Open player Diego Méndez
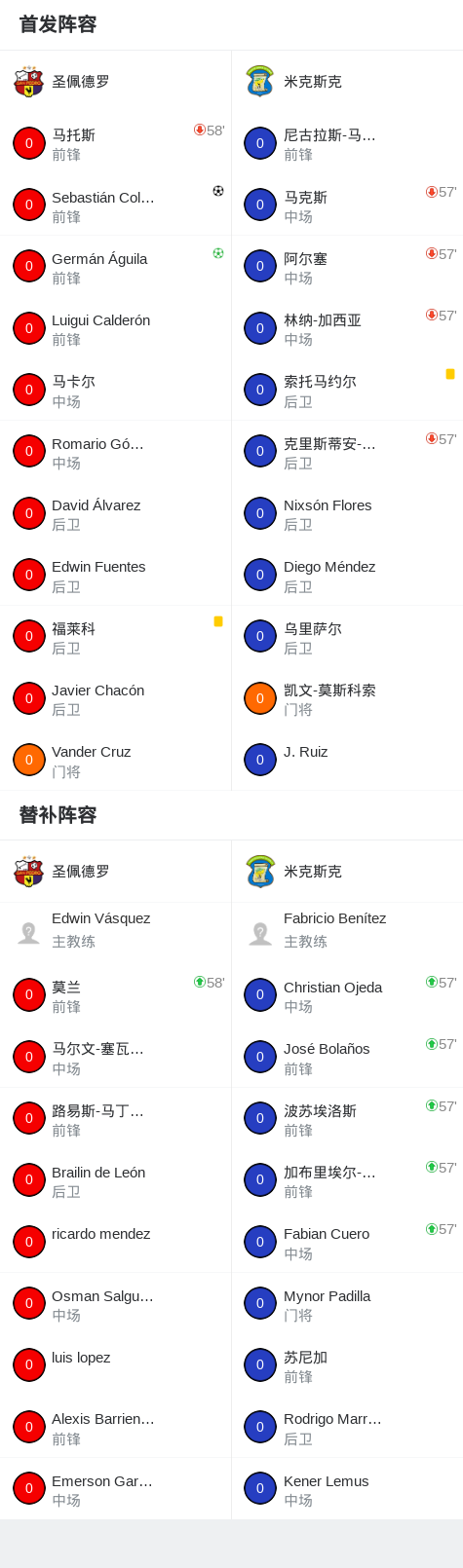 347,575
